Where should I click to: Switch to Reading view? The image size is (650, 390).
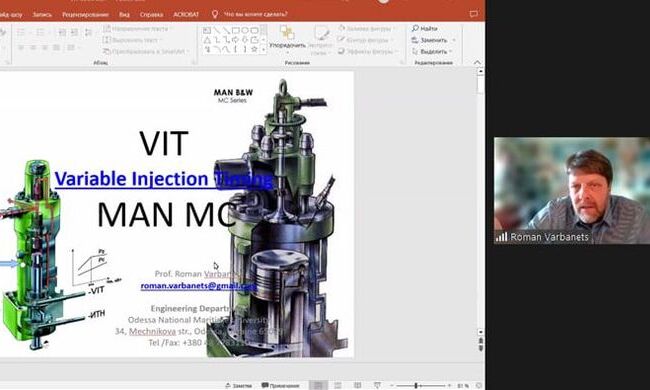tap(357, 385)
